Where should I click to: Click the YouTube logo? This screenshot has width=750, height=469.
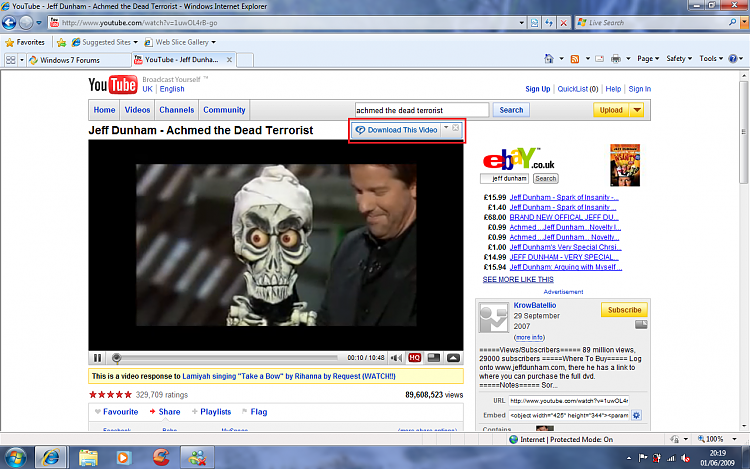pos(113,85)
